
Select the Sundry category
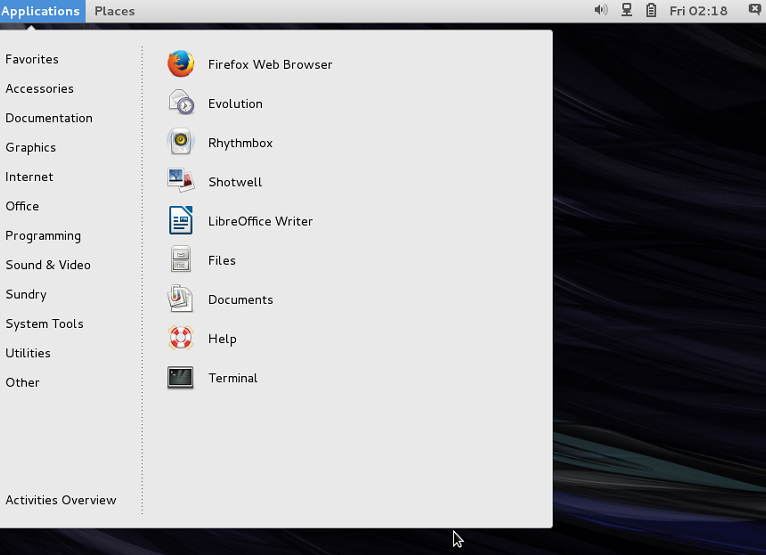click(x=26, y=294)
